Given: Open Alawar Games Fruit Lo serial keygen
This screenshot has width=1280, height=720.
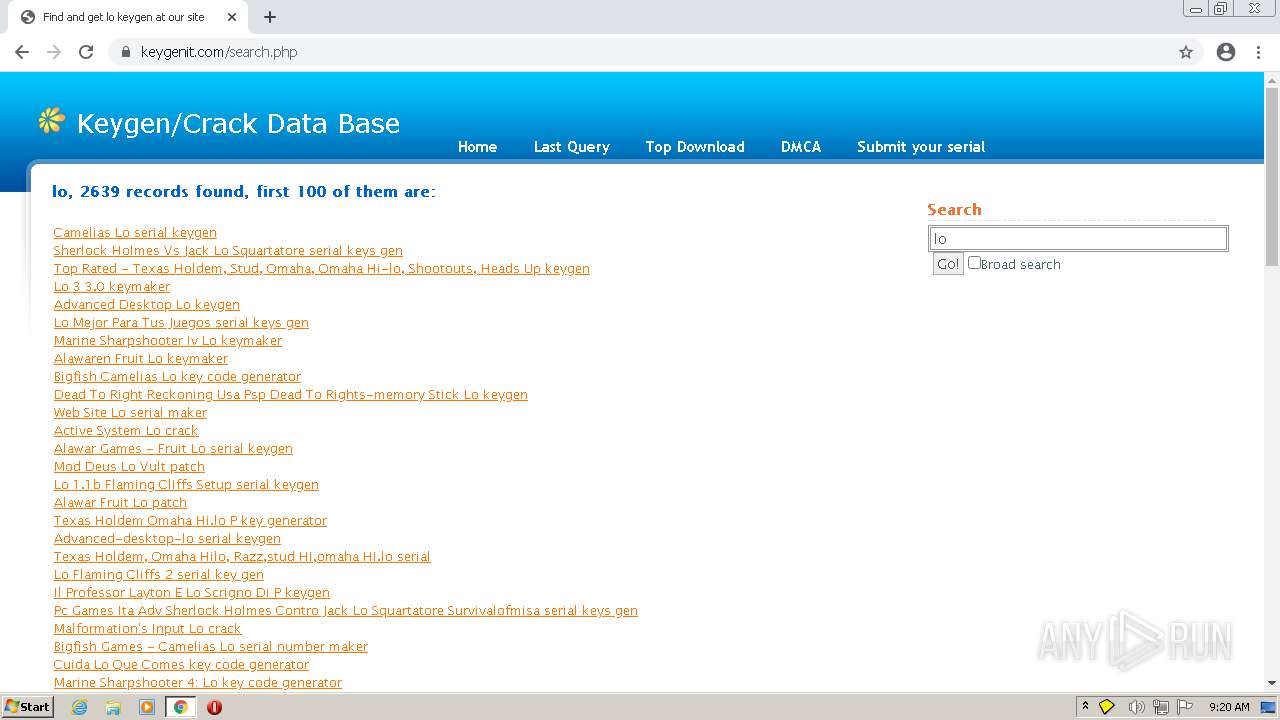Looking at the screenshot, I should tap(173, 449).
